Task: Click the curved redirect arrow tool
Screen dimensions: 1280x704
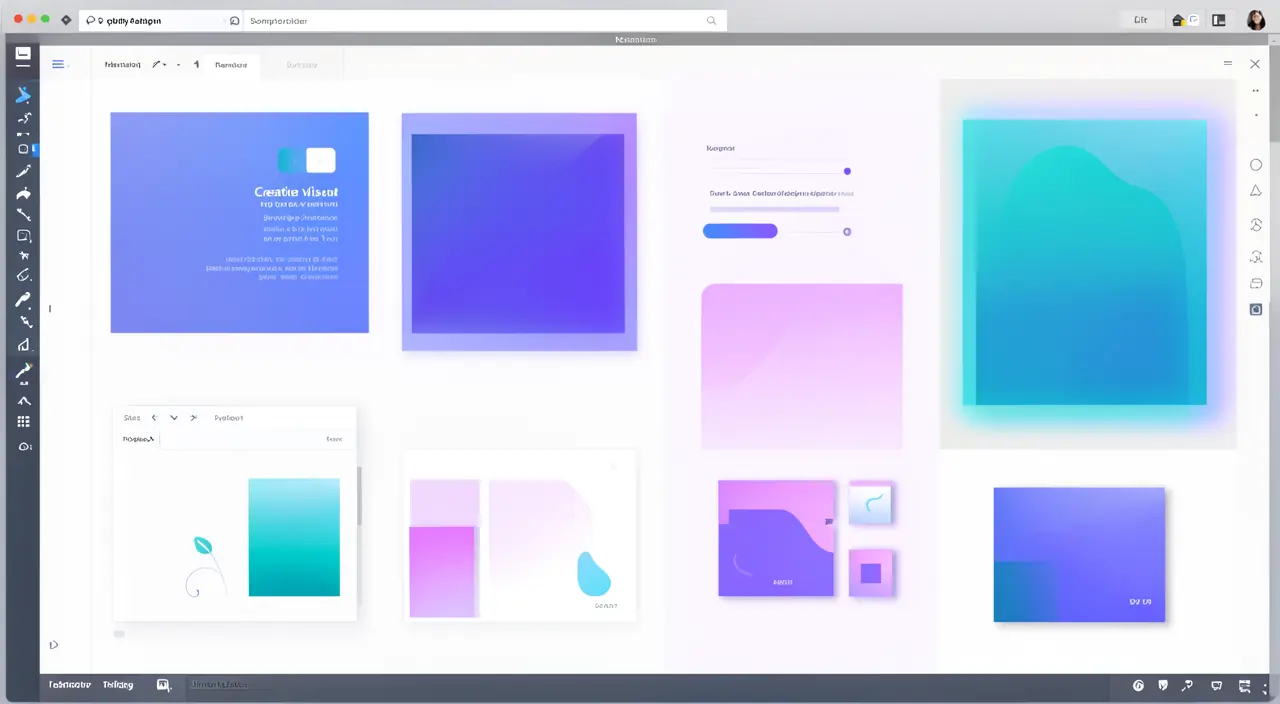Action: [x=23, y=193]
